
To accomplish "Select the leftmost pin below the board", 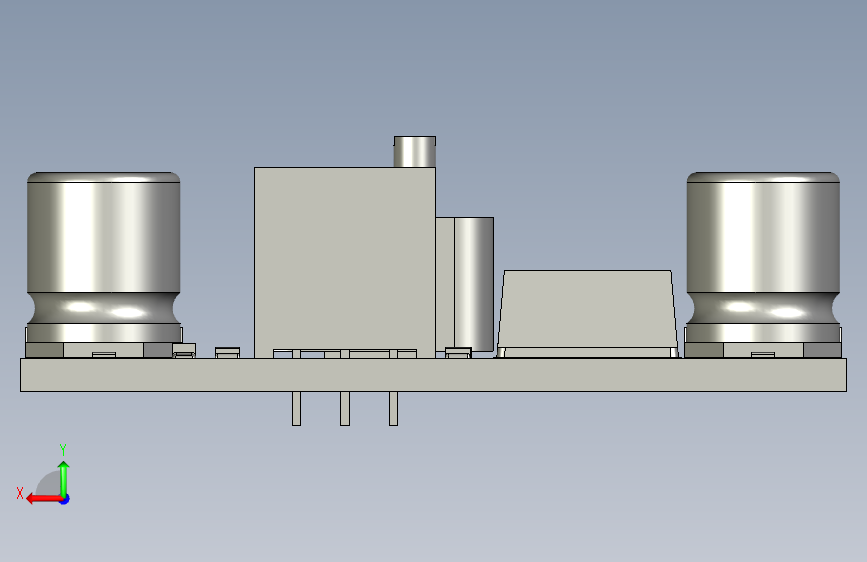I will tap(296, 409).
